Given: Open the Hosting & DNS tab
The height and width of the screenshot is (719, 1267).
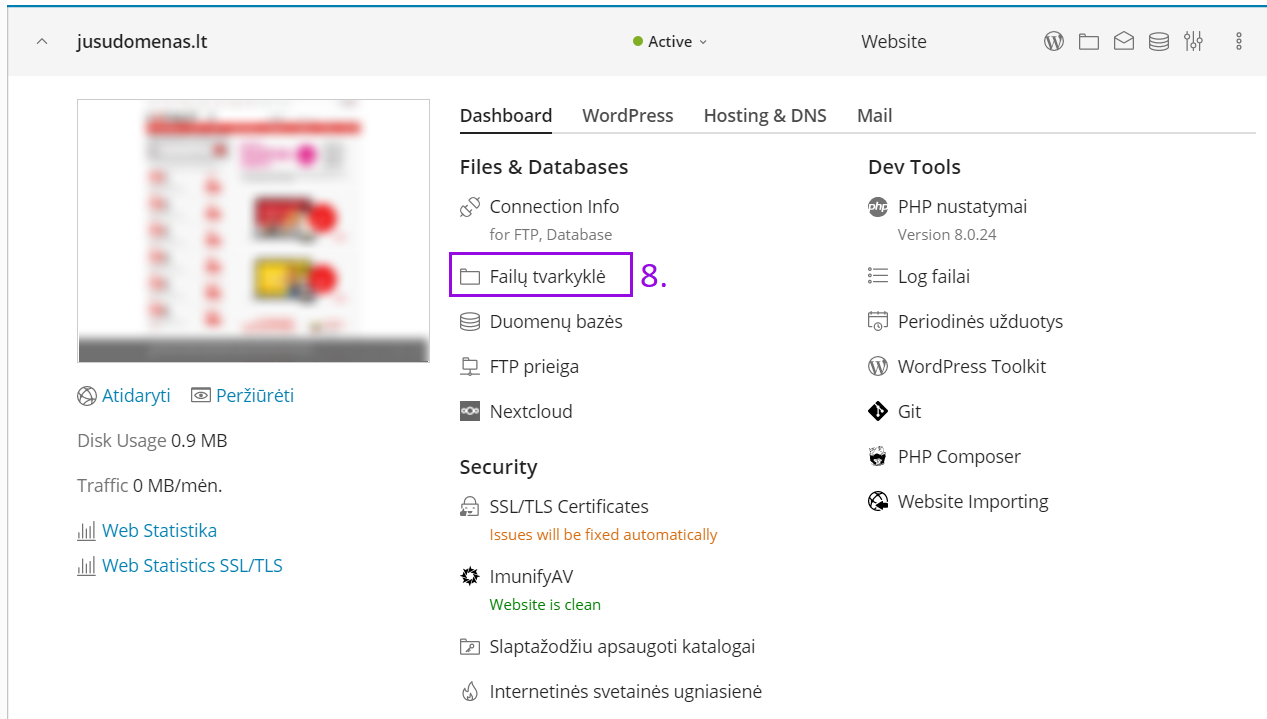Looking at the screenshot, I should tap(765, 116).
